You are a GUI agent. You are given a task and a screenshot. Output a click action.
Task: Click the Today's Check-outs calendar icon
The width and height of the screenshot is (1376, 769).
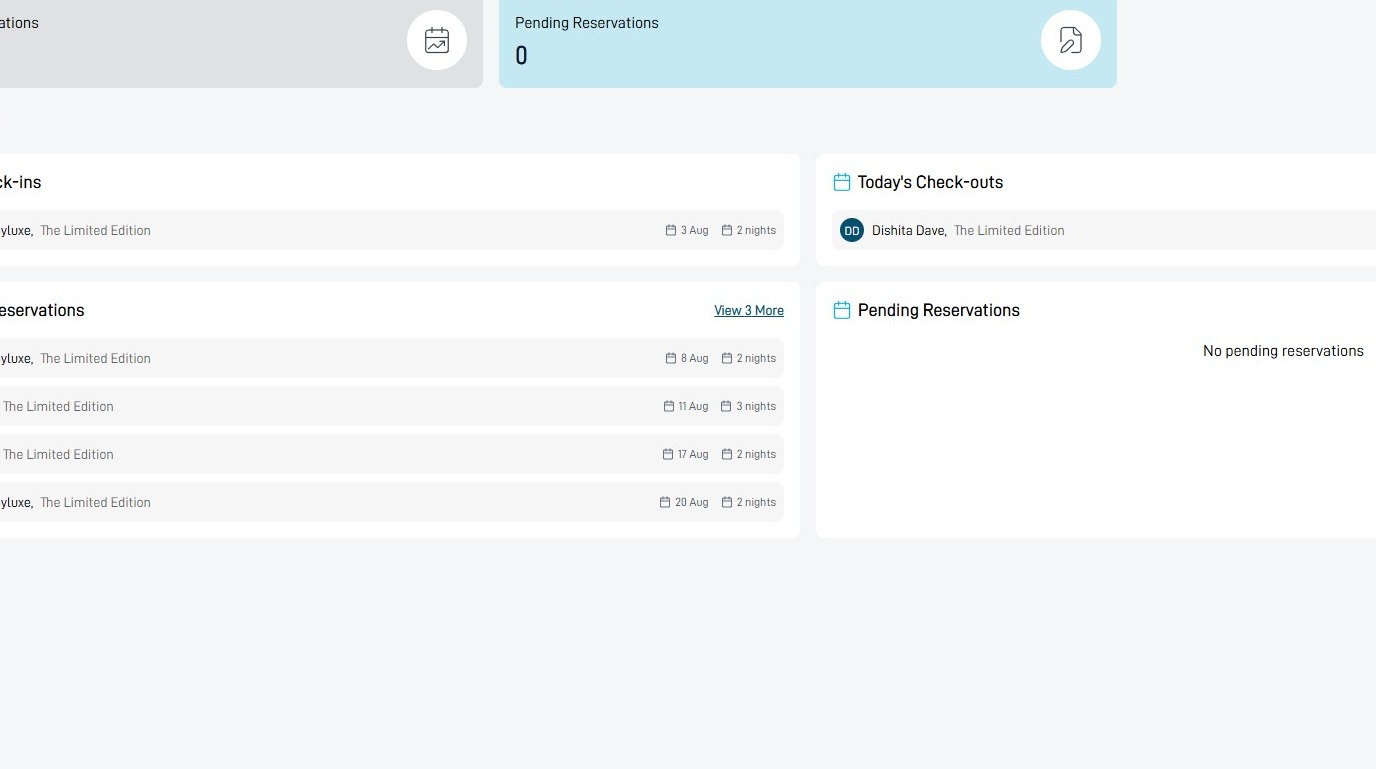[x=842, y=182]
